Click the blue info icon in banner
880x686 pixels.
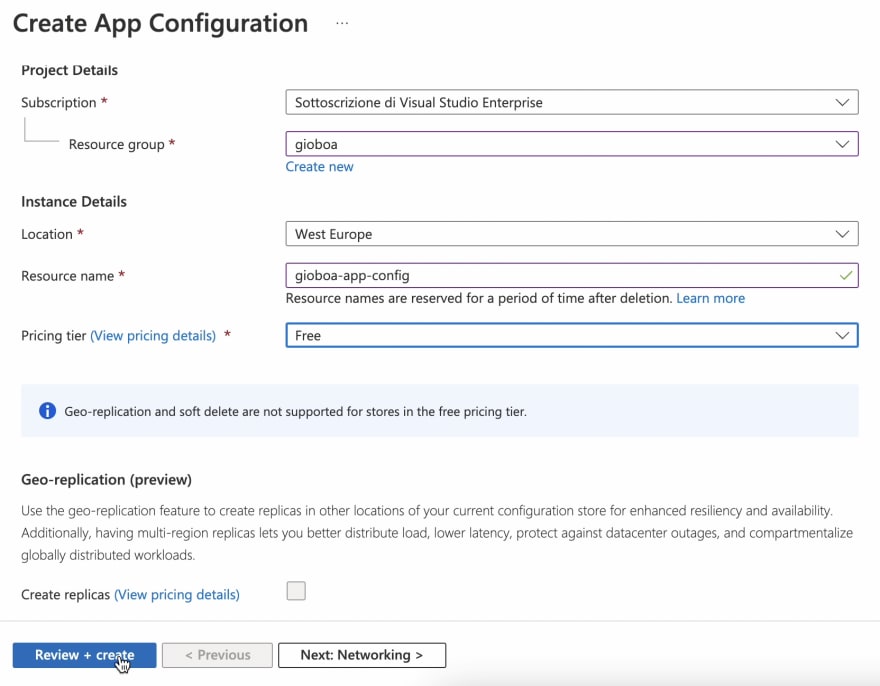[x=47, y=411]
